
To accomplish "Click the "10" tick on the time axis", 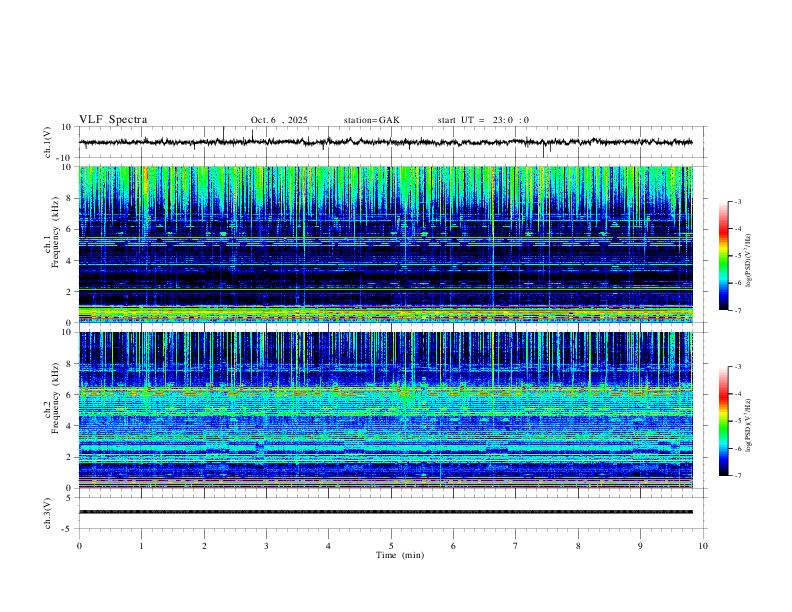I will tap(703, 546).
